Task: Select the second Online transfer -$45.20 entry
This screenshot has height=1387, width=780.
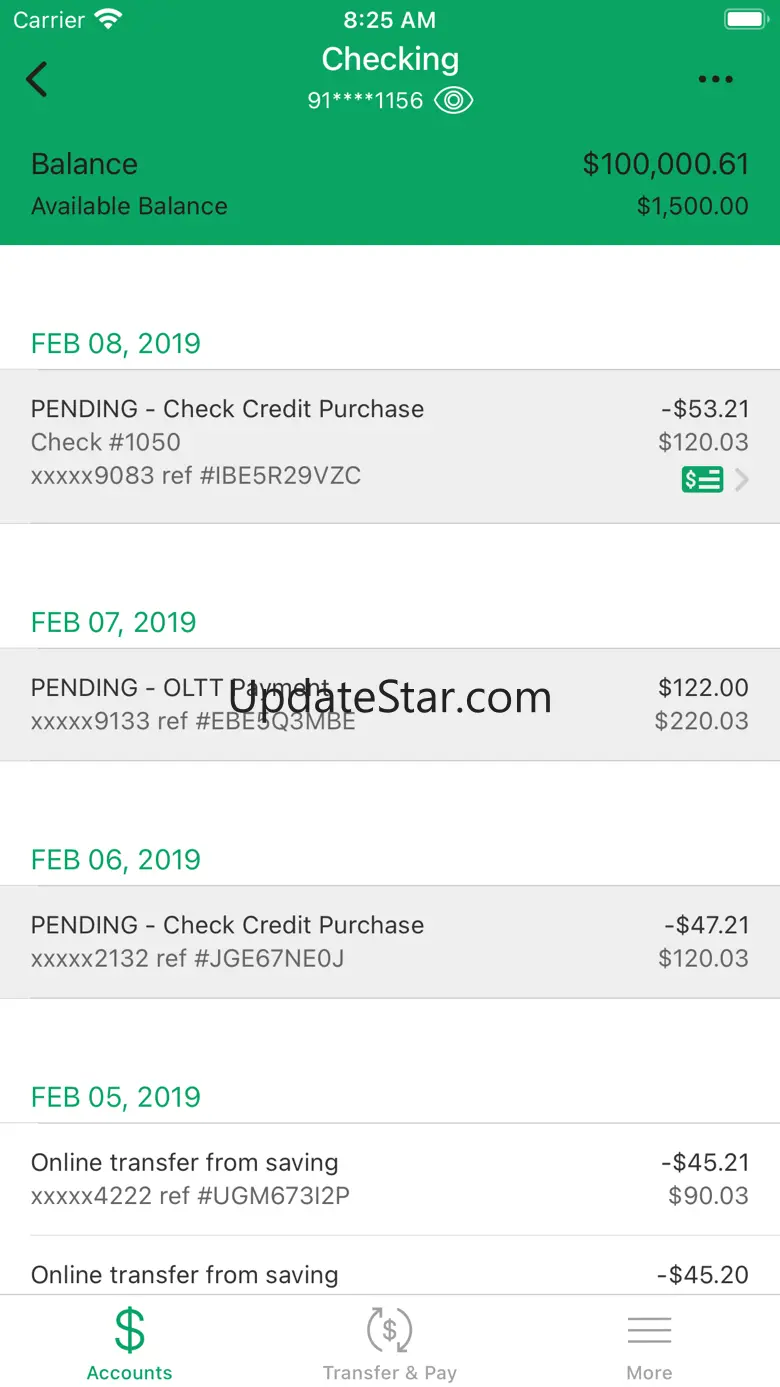Action: [x=390, y=1266]
